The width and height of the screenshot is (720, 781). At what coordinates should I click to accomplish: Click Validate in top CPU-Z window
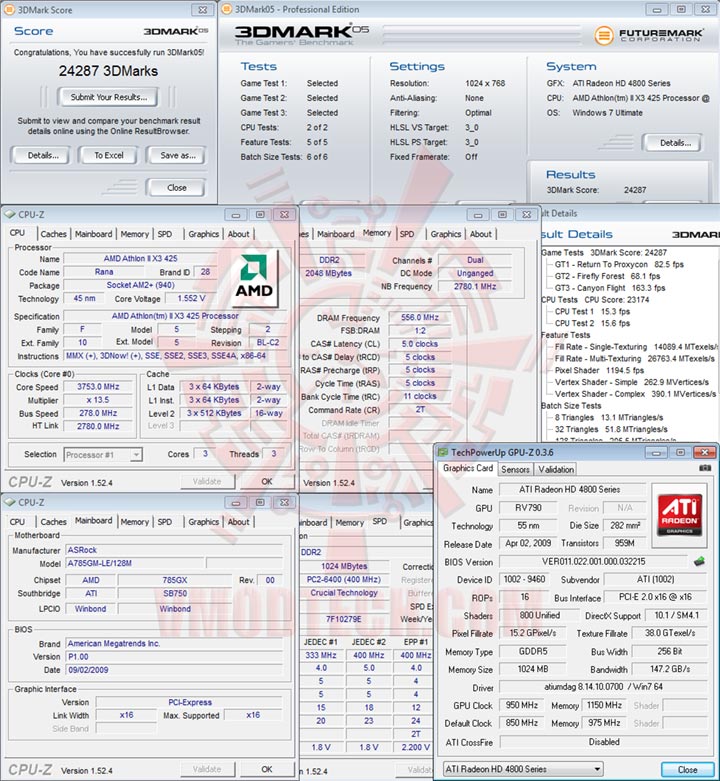(207, 482)
